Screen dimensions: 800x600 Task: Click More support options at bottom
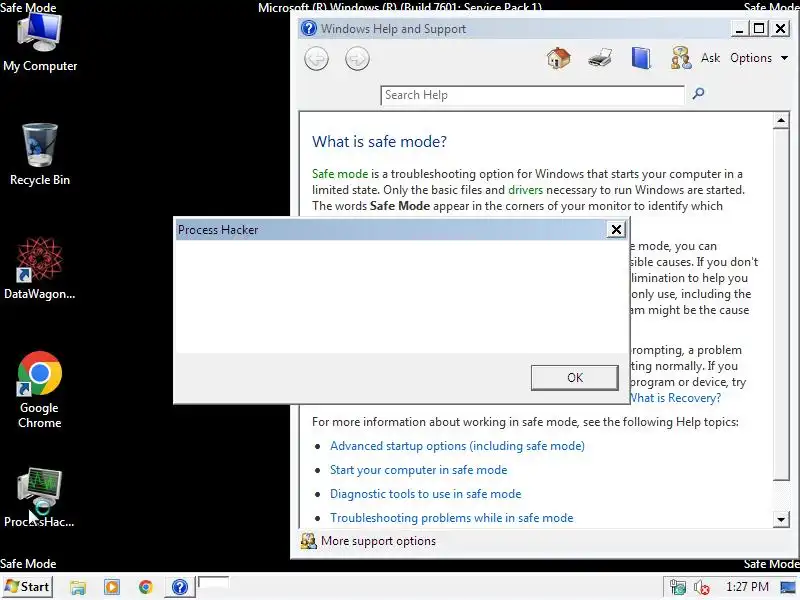click(378, 541)
